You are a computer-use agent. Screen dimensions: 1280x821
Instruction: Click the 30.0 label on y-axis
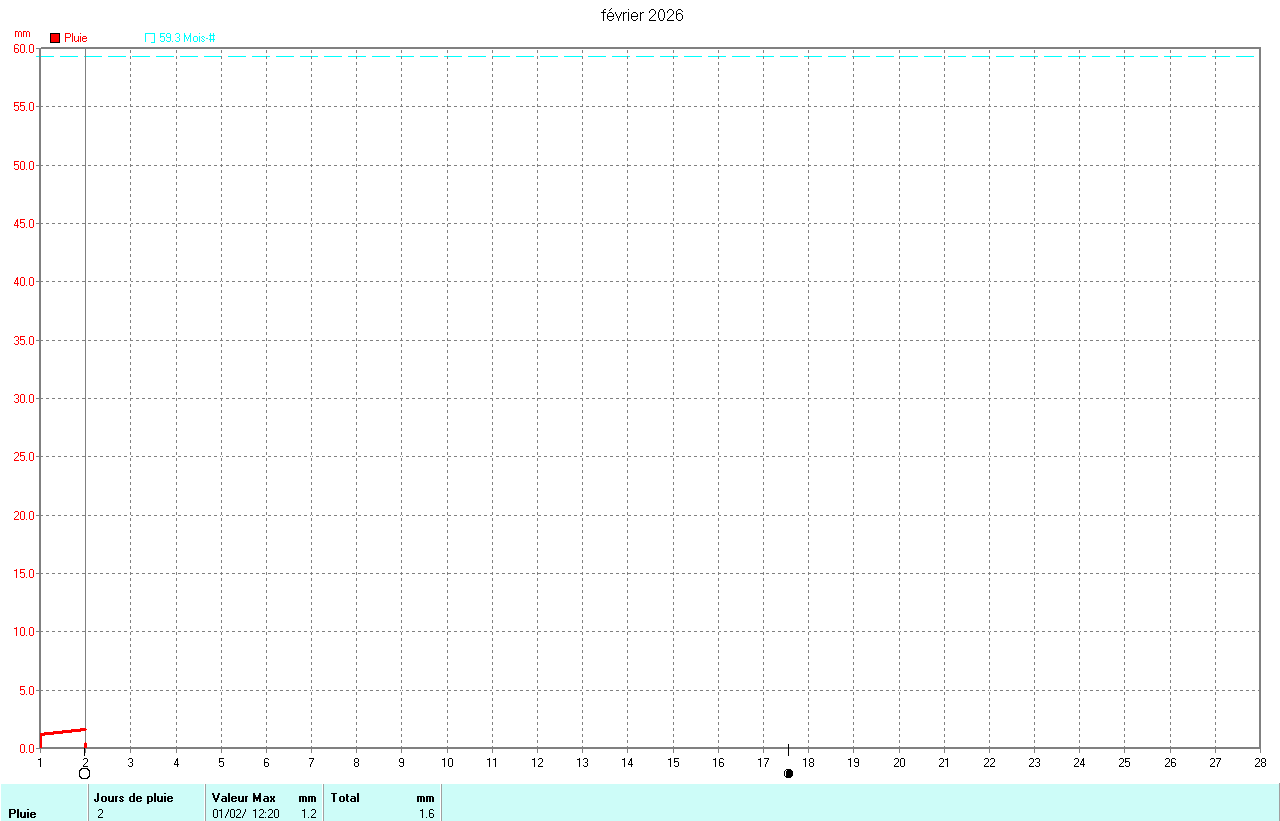pyautogui.click(x=24, y=399)
